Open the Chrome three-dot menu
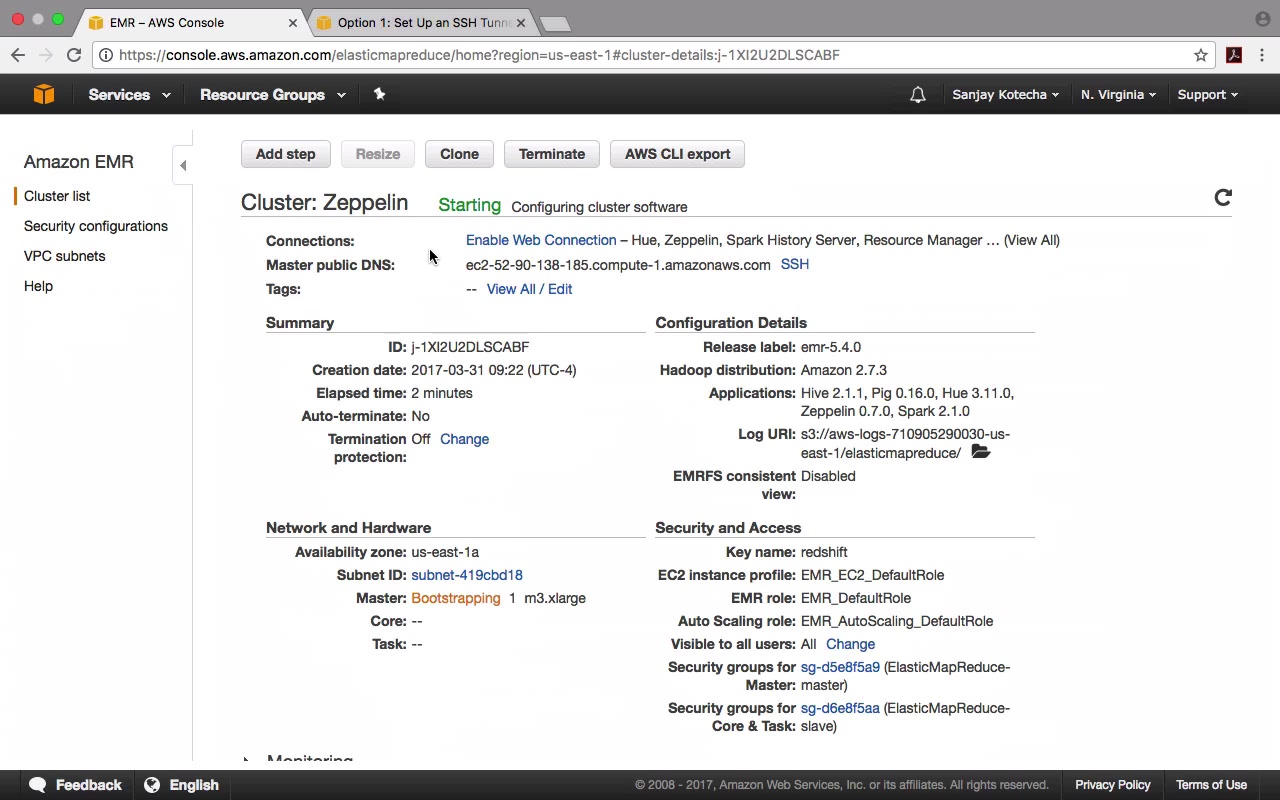Viewport: 1280px width, 800px height. click(x=1262, y=55)
